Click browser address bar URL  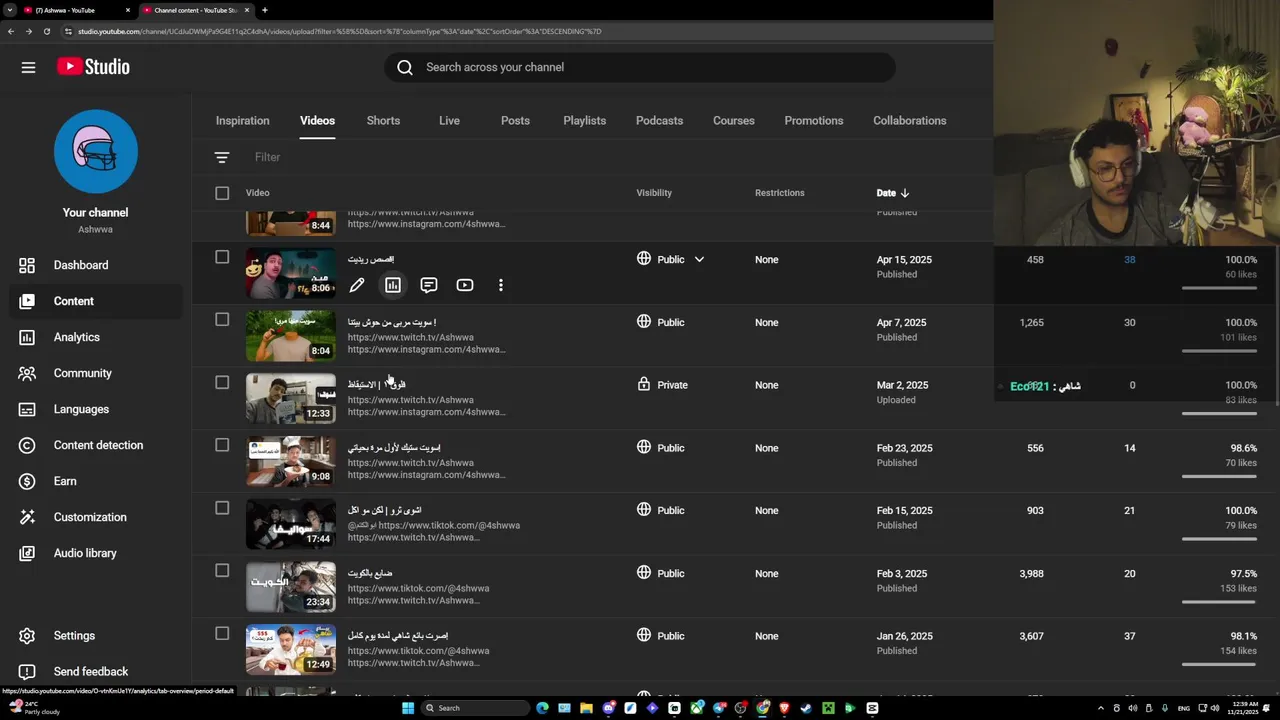pos(340,31)
